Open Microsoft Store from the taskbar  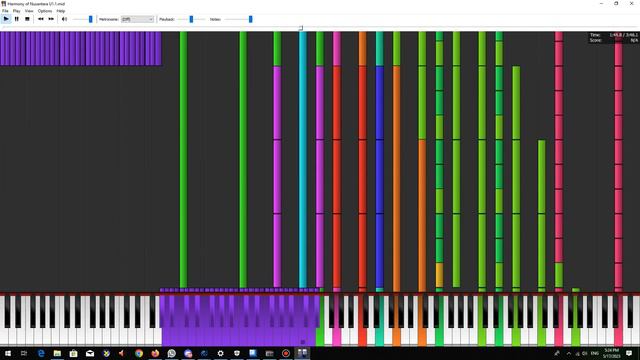(x=73, y=353)
